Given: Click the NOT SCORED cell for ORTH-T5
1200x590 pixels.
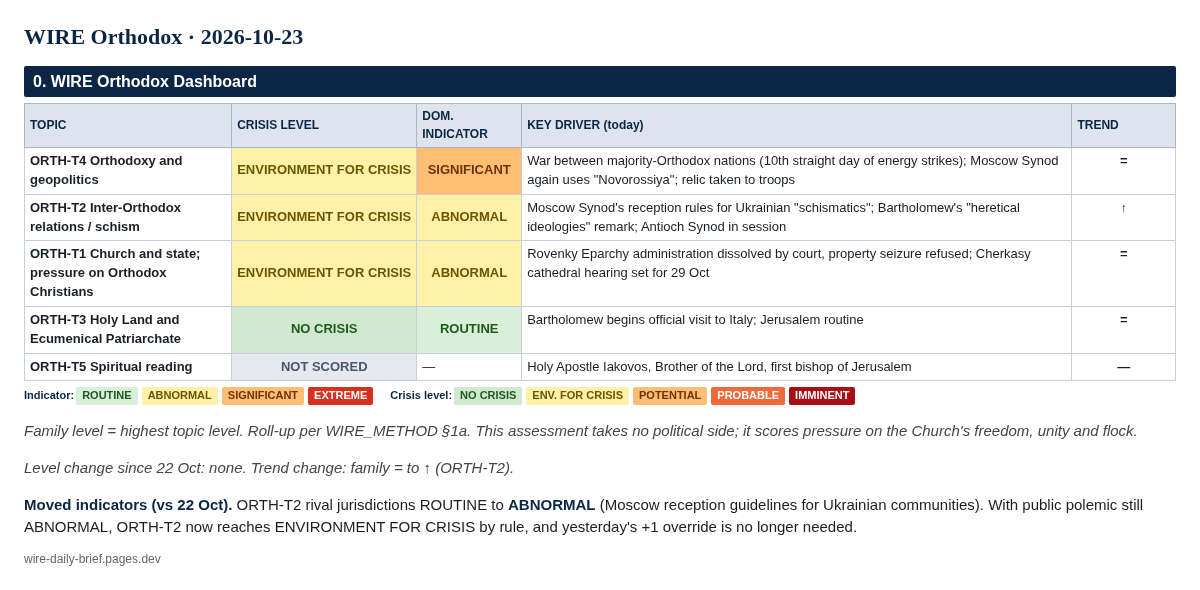Looking at the screenshot, I should coord(324,367).
